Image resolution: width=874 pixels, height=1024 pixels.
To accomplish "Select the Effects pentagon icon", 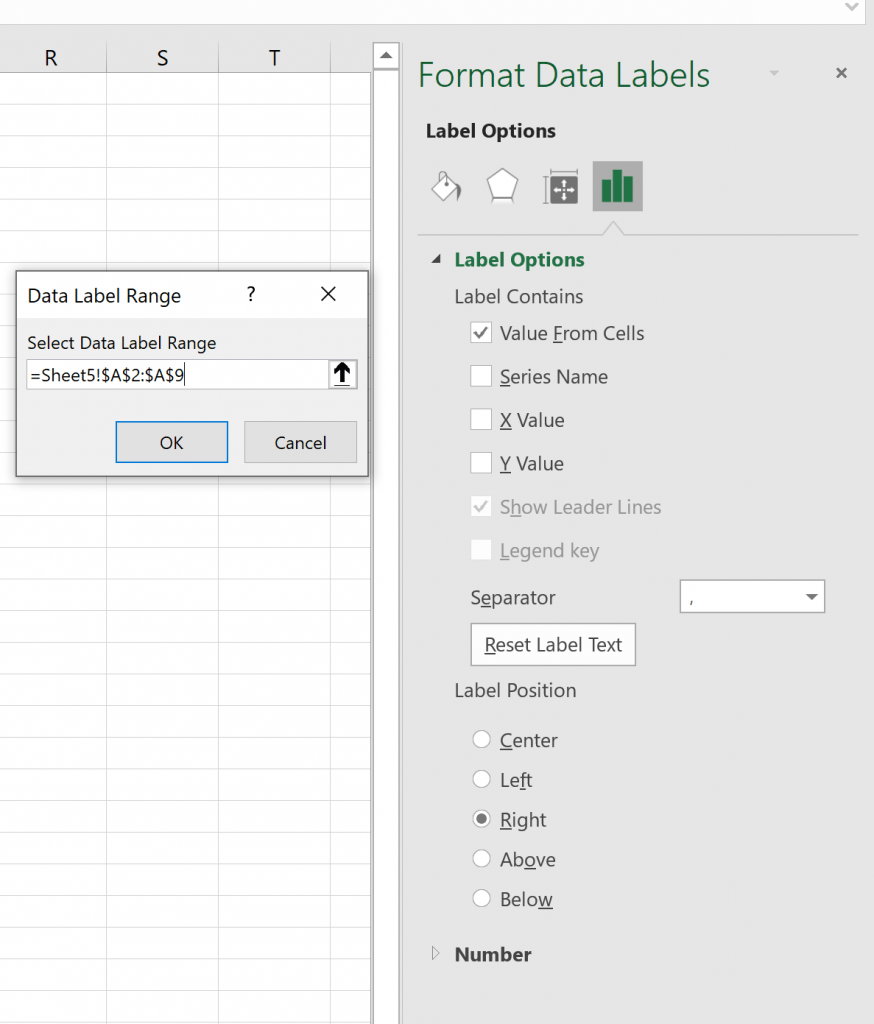I will [x=501, y=186].
